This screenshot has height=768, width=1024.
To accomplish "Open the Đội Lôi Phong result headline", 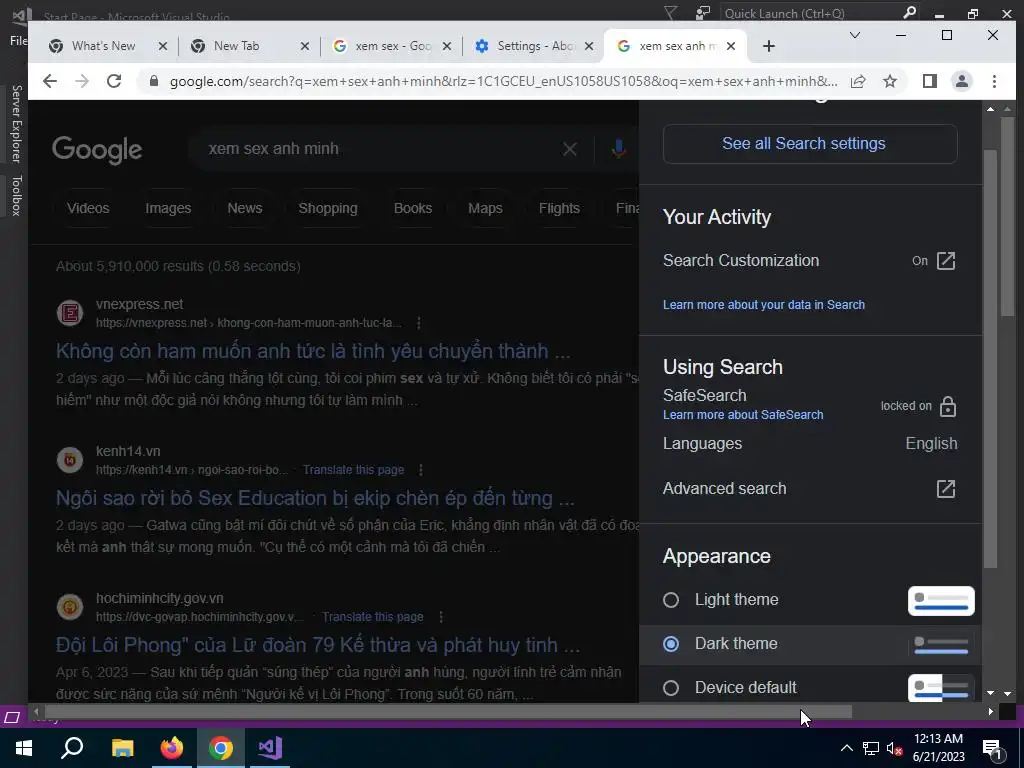I will [x=317, y=645].
